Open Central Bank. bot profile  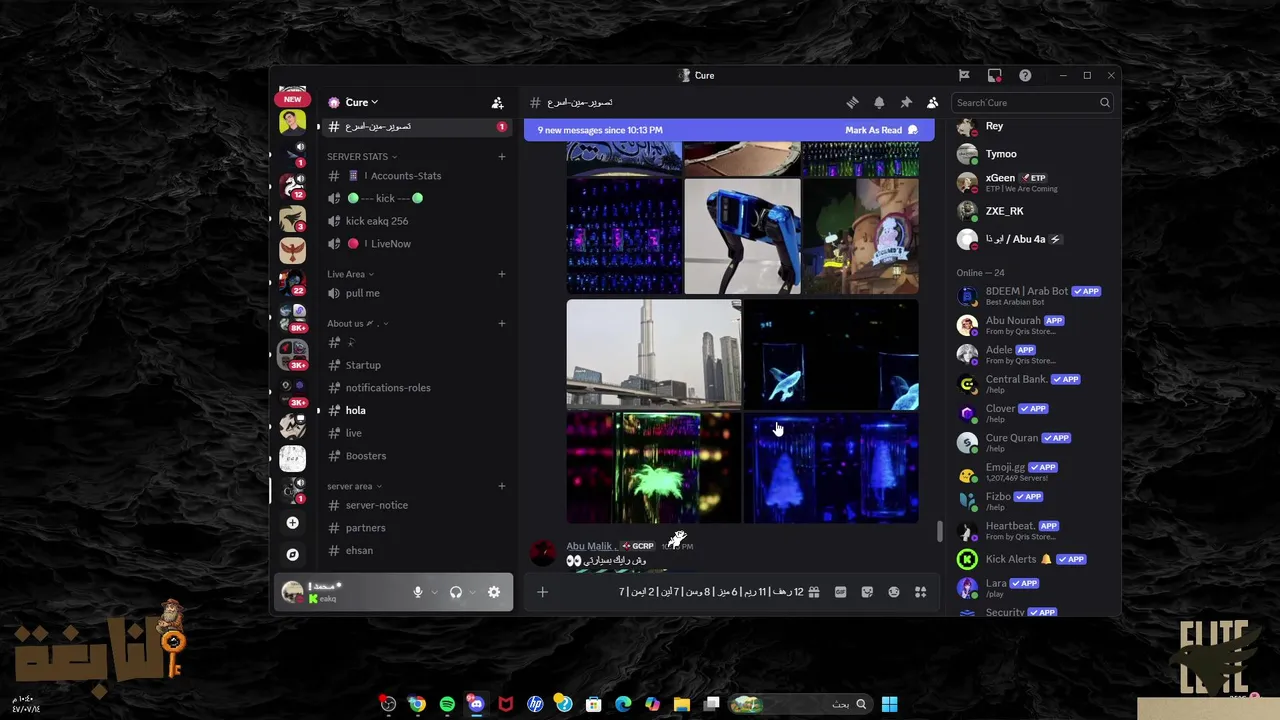[1034, 384]
